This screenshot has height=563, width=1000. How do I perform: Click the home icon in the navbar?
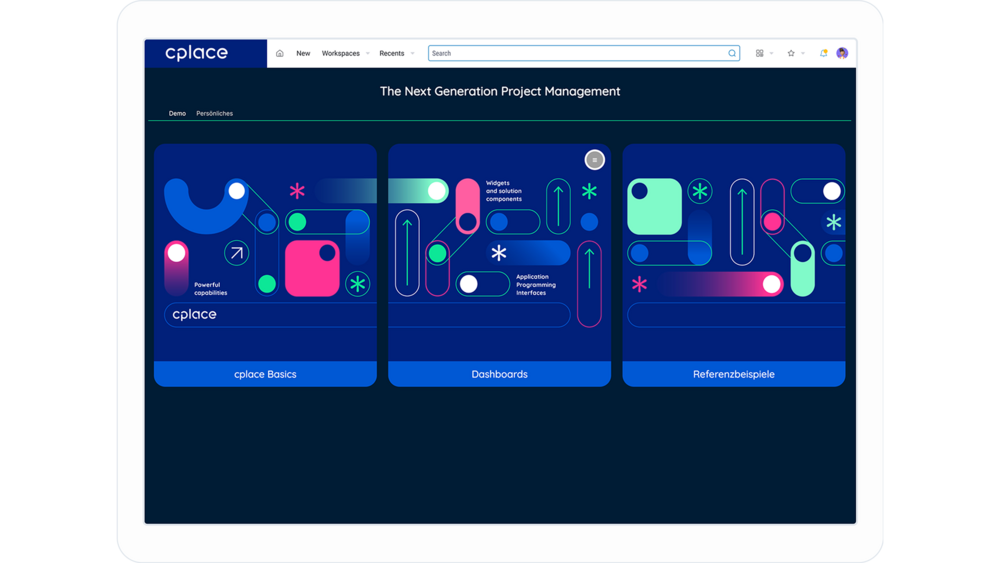coord(280,54)
